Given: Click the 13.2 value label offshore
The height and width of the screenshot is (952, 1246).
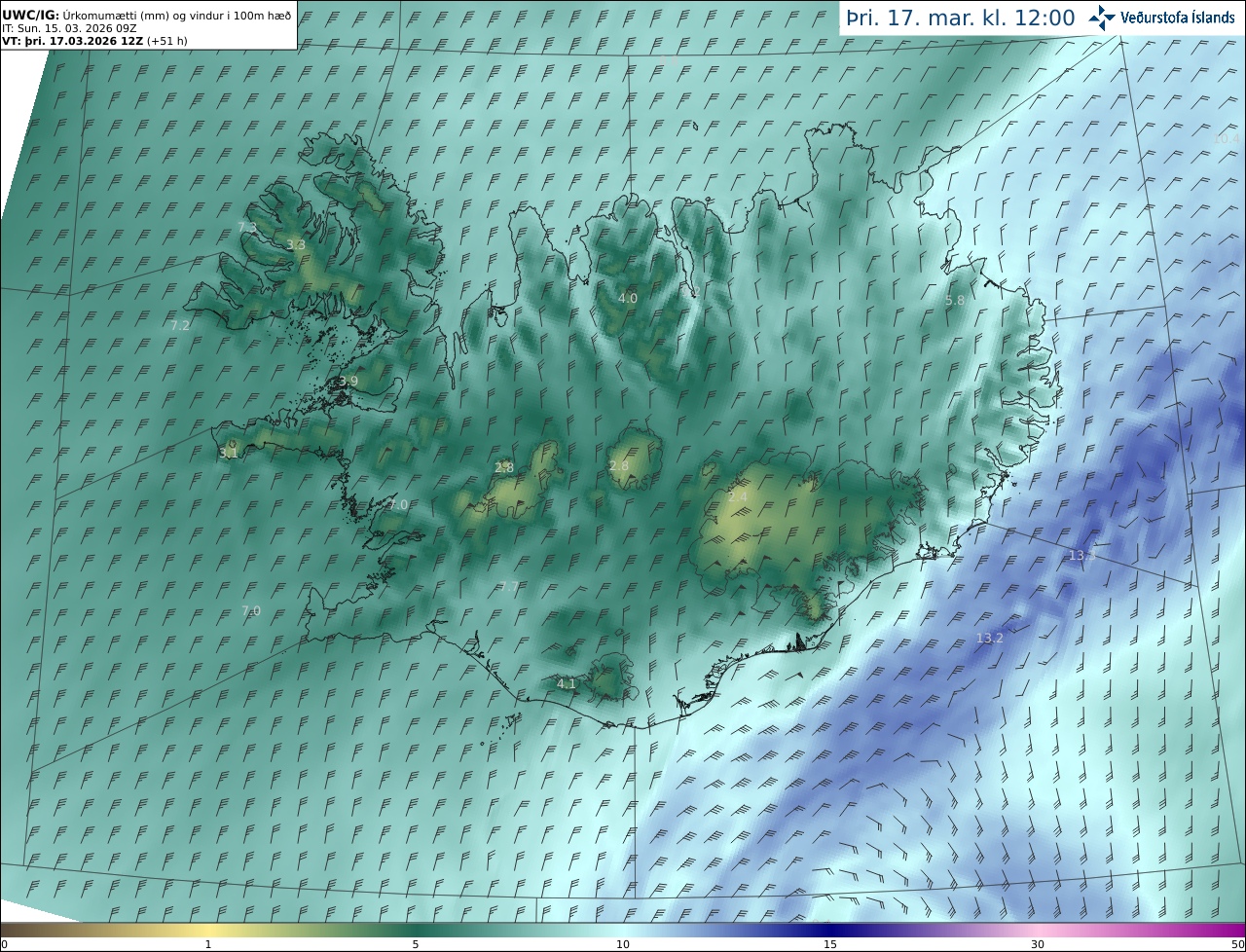Looking at the screenshot, I should tap(990, 639).
